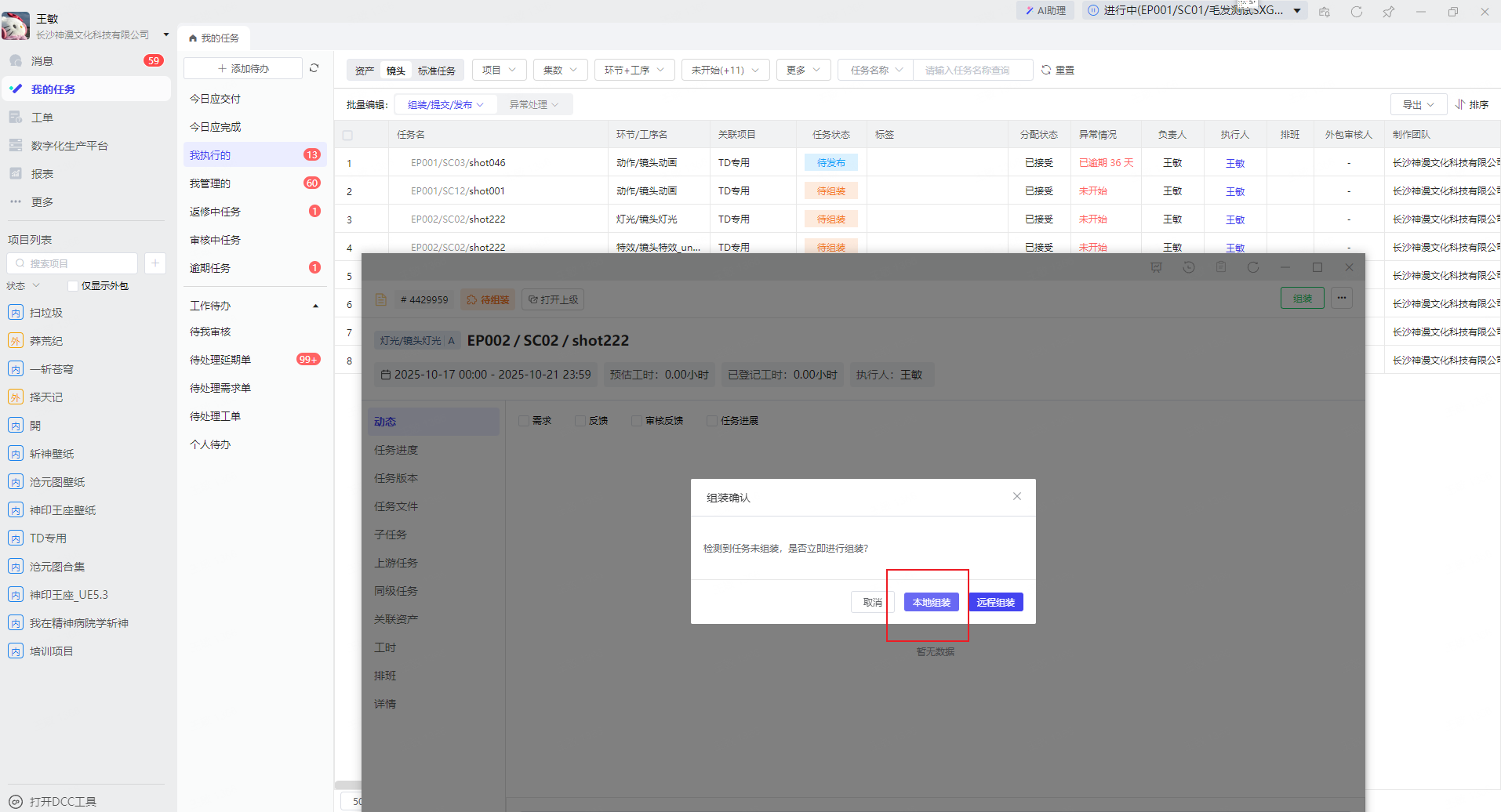Open 打开DCC工具 icon at bottom left

16,802
